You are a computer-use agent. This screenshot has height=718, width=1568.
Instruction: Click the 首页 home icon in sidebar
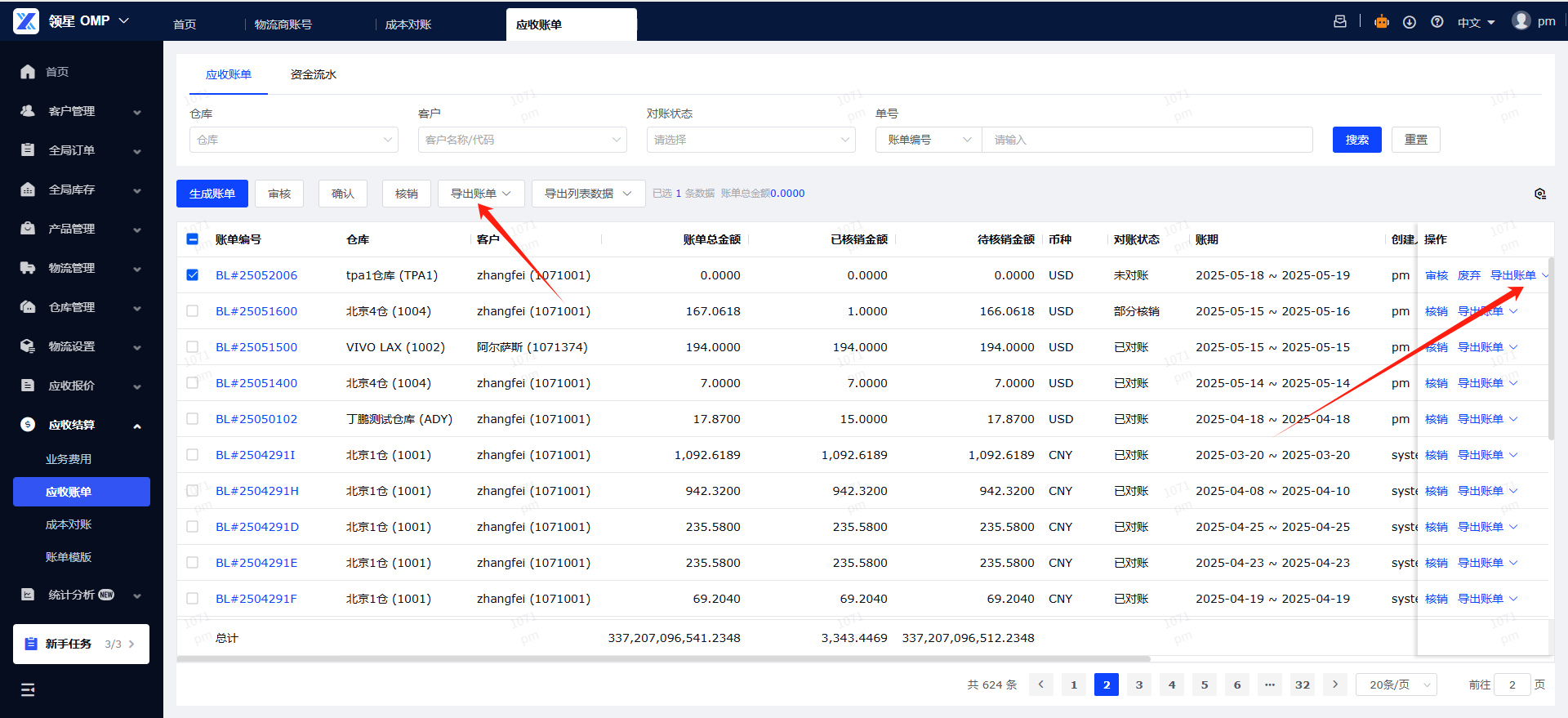point(28,72)
